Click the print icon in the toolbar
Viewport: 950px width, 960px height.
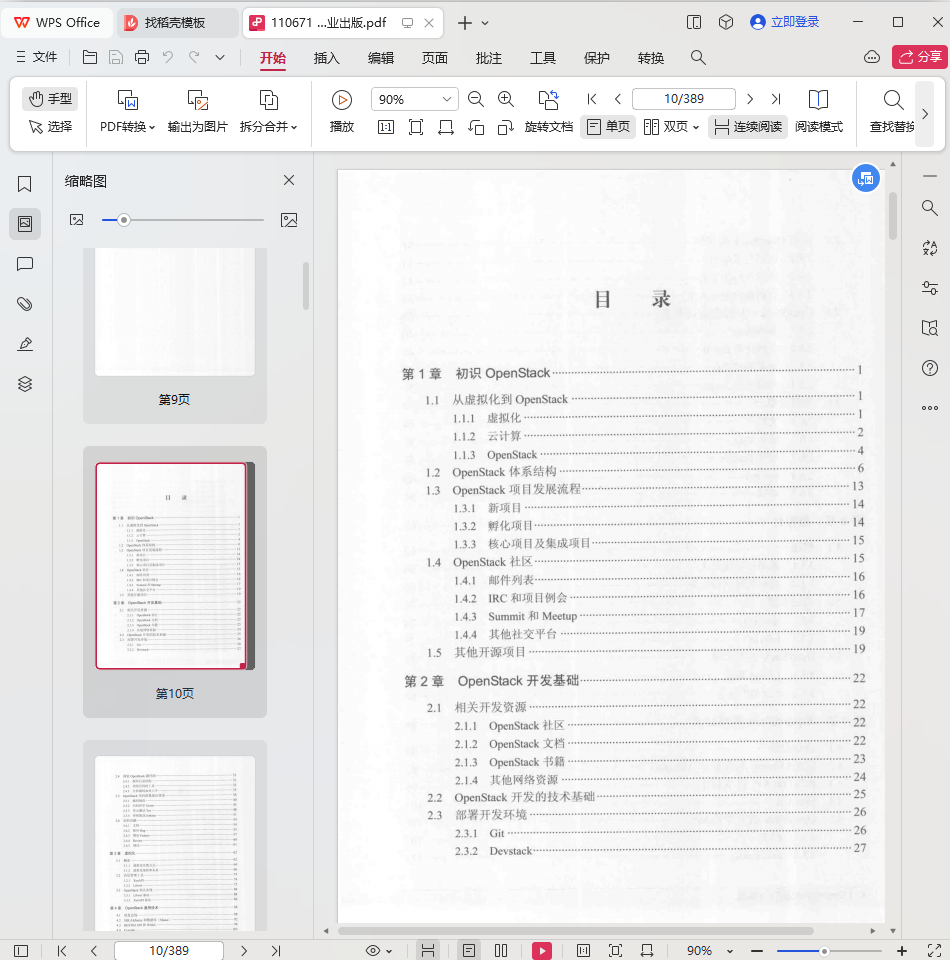(142, 58)
